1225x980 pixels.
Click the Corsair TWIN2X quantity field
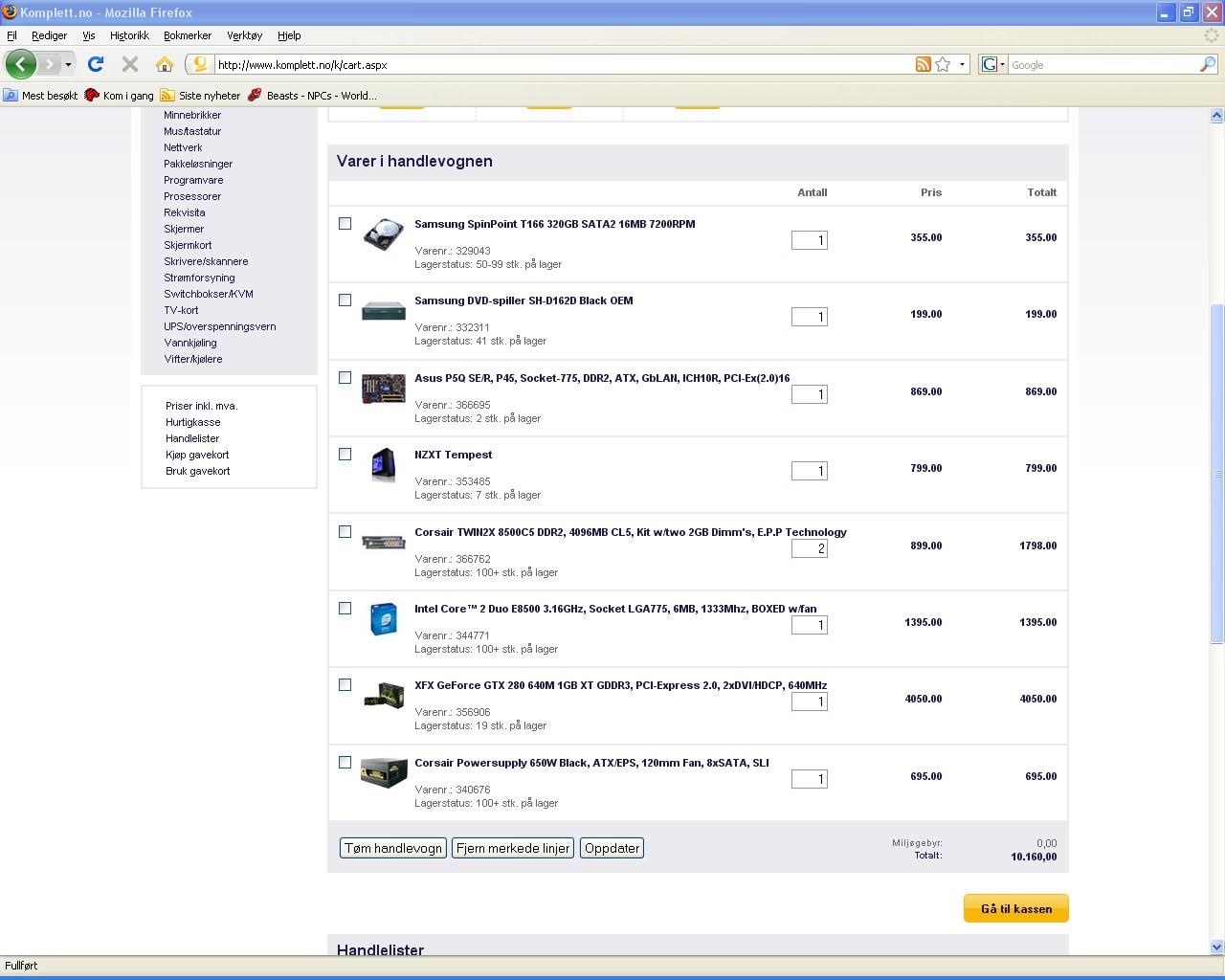(x=809, y=548)
